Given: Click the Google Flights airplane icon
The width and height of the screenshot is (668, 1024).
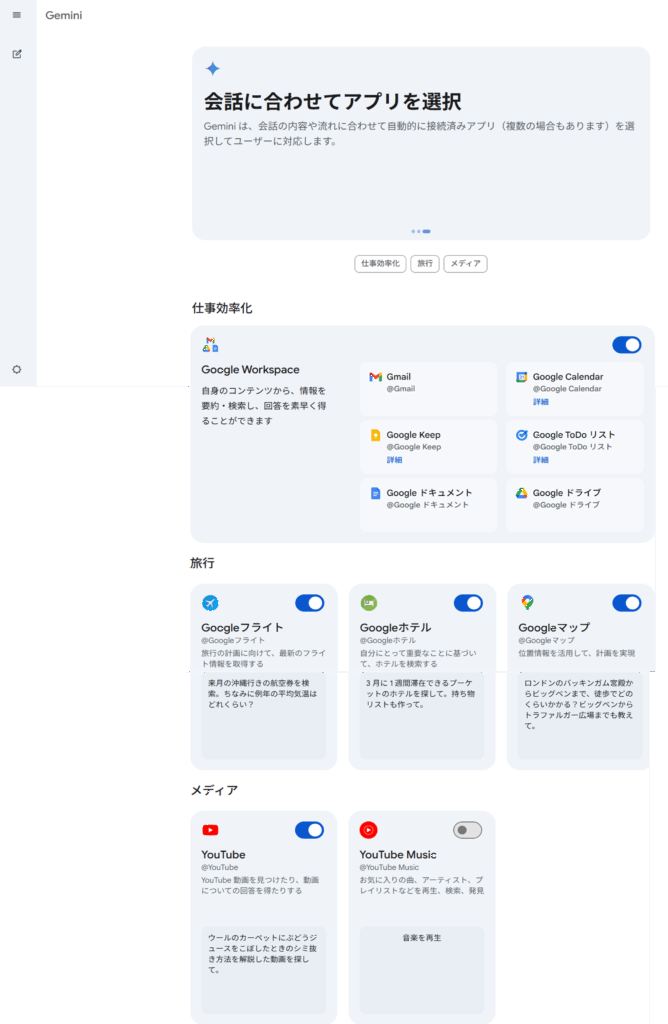Looking at the screenshot, I should tap(210, 603).
